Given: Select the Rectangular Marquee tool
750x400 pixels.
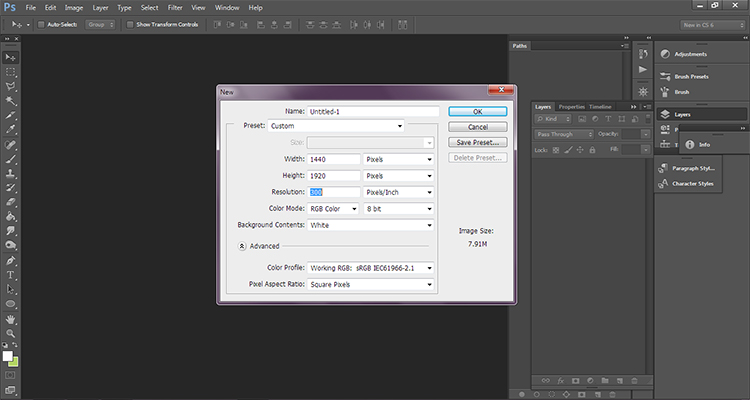Looking at the screenshot, I should 11,72.
